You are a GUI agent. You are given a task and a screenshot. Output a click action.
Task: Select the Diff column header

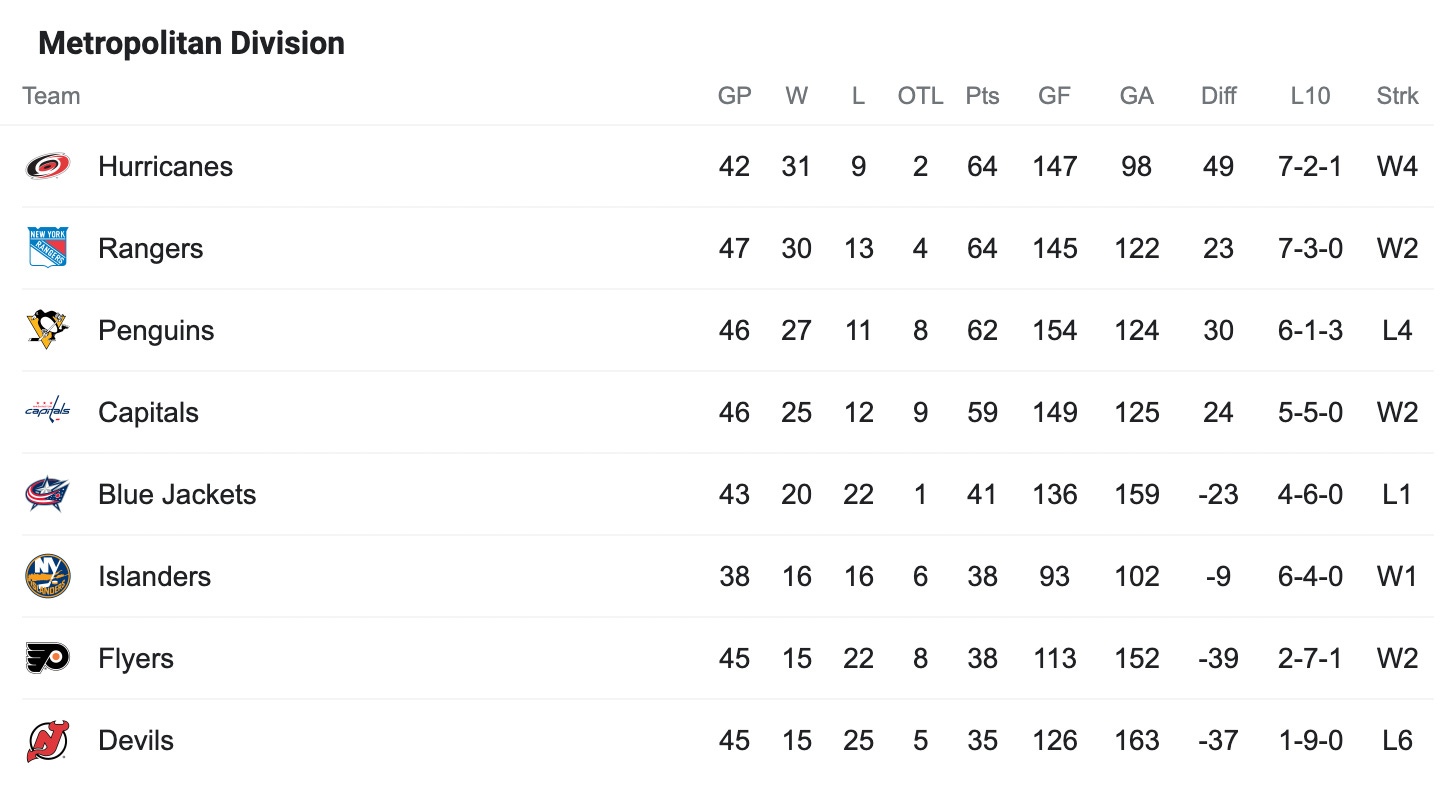click(1218, 96)
